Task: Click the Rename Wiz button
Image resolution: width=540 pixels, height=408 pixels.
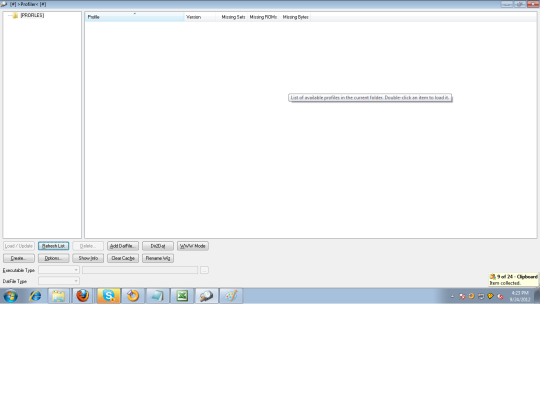Action: (x=158, y=258)
